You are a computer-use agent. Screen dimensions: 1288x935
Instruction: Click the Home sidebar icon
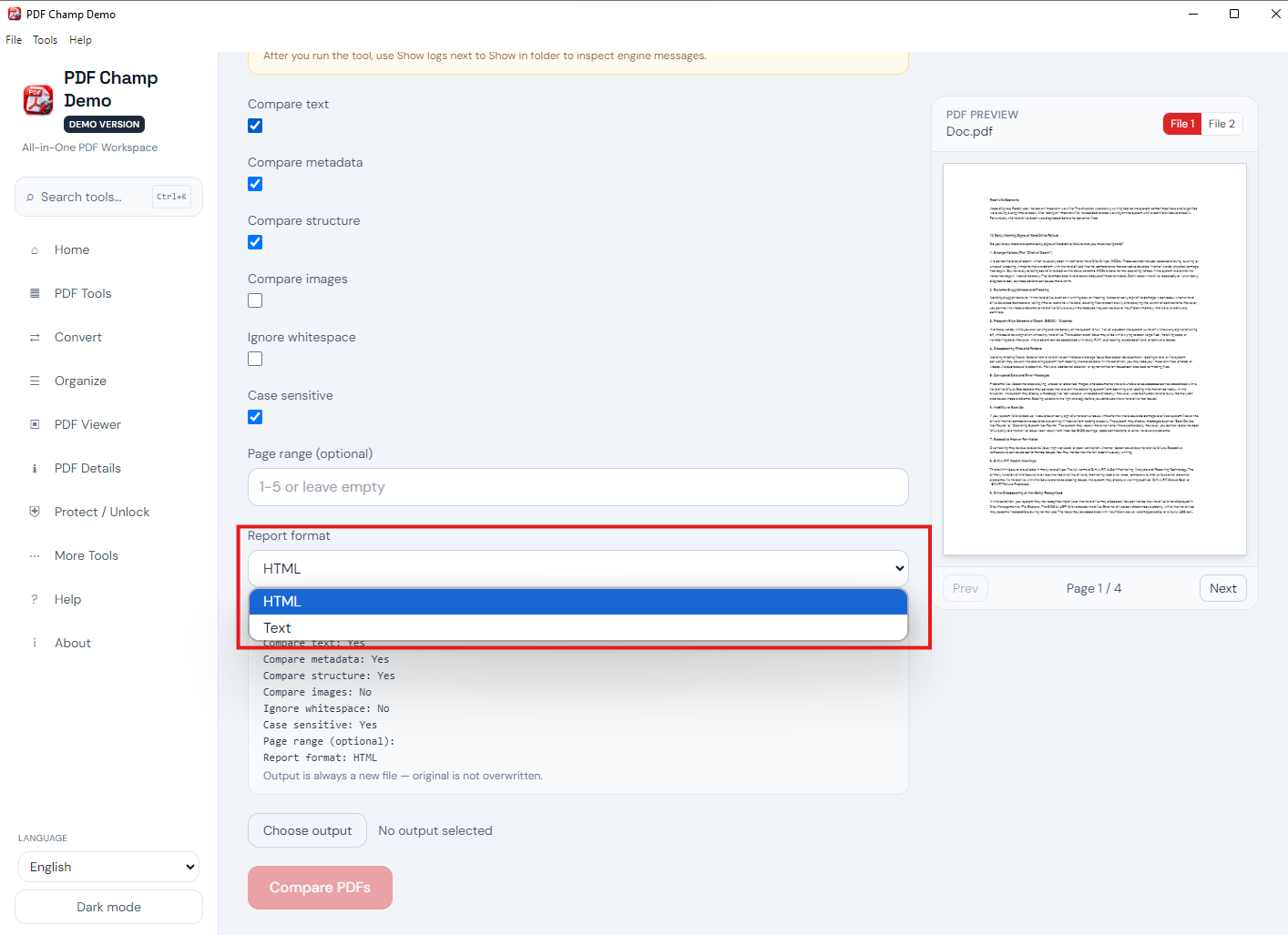click(x=35, y=250)
